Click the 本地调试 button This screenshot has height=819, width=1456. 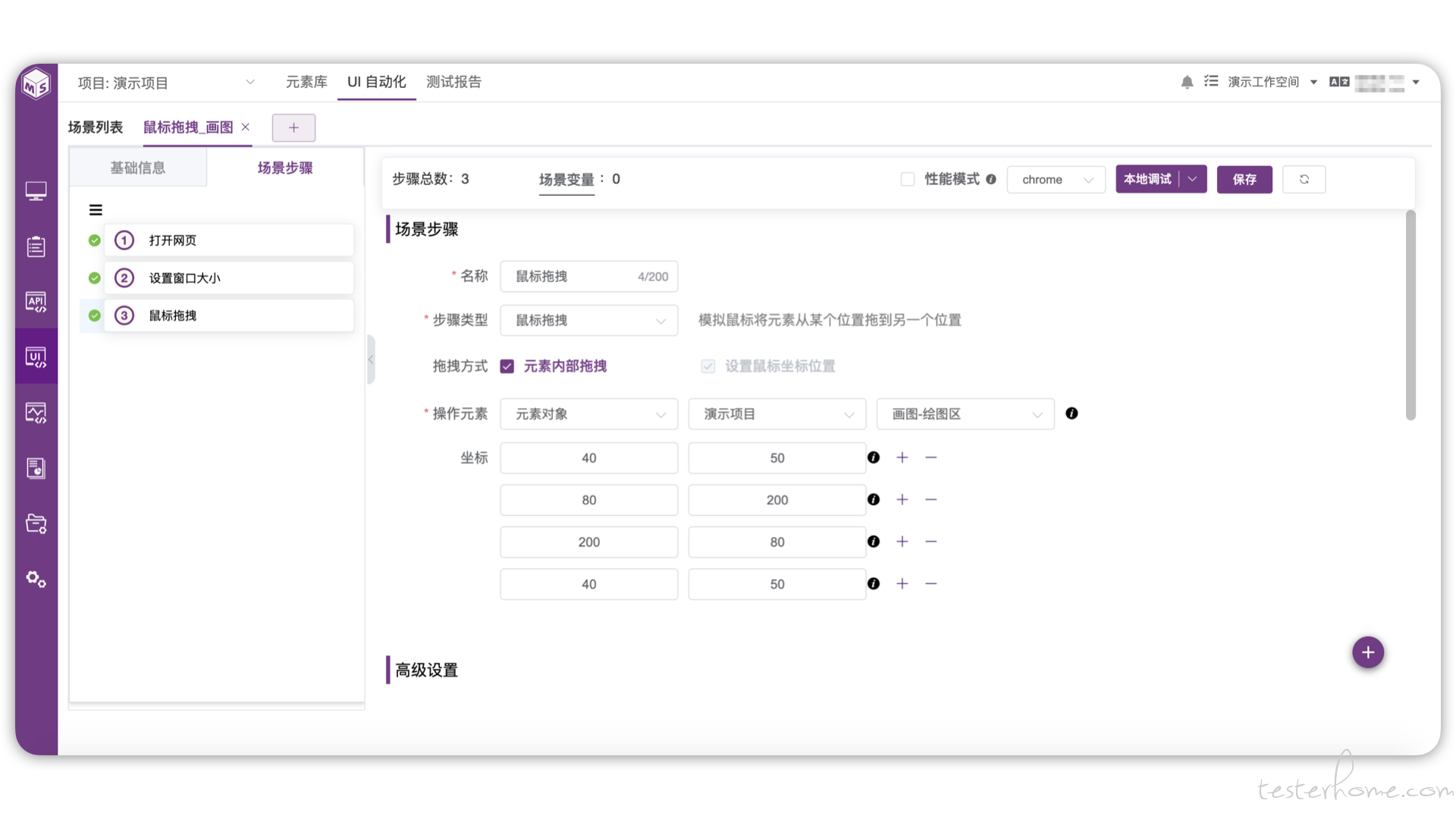coord(1147,180)
